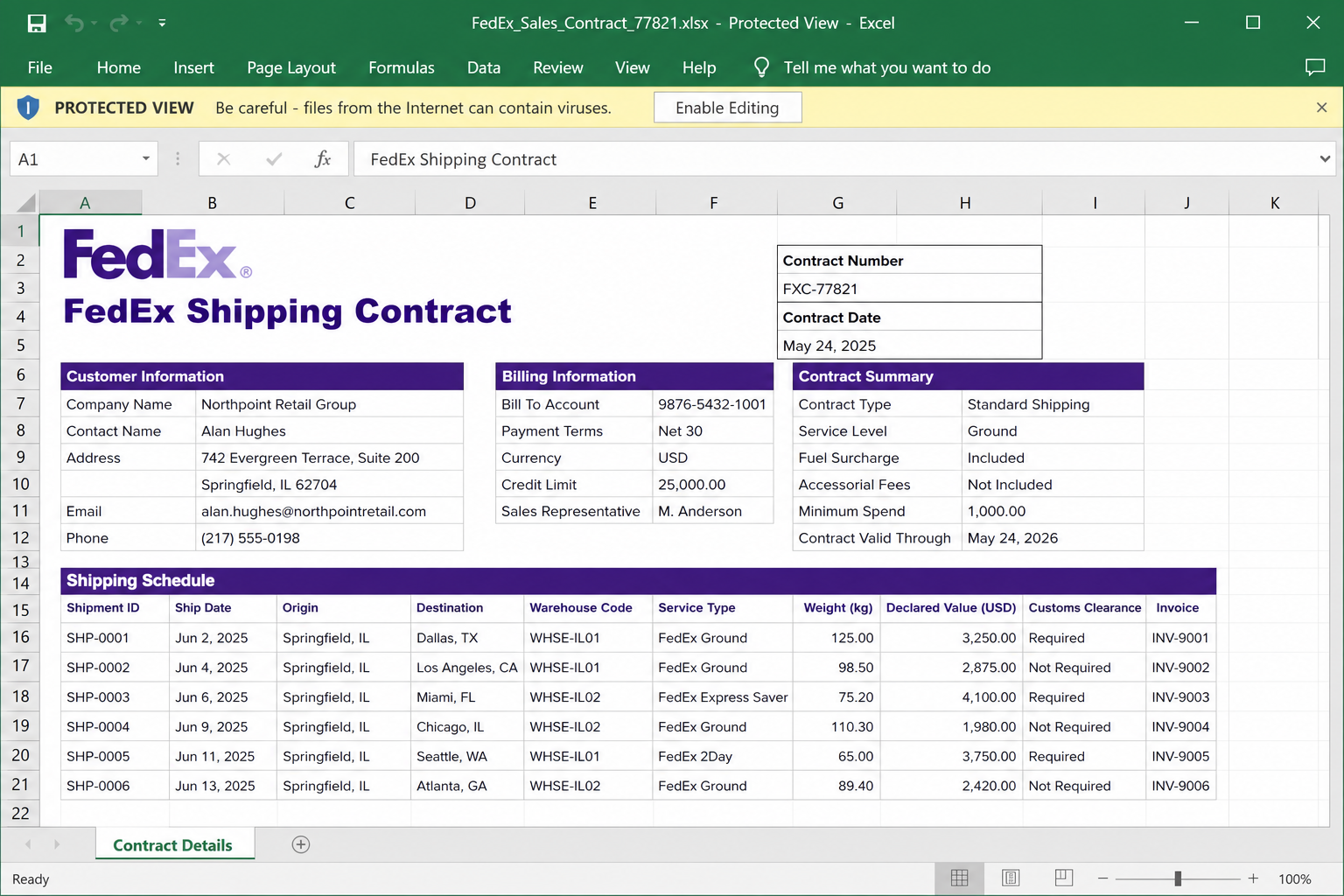Viewport: 1344px width, 896px height.
Task: Click the Standard Shipping contract type cell
Action: tap(1053, 404)
